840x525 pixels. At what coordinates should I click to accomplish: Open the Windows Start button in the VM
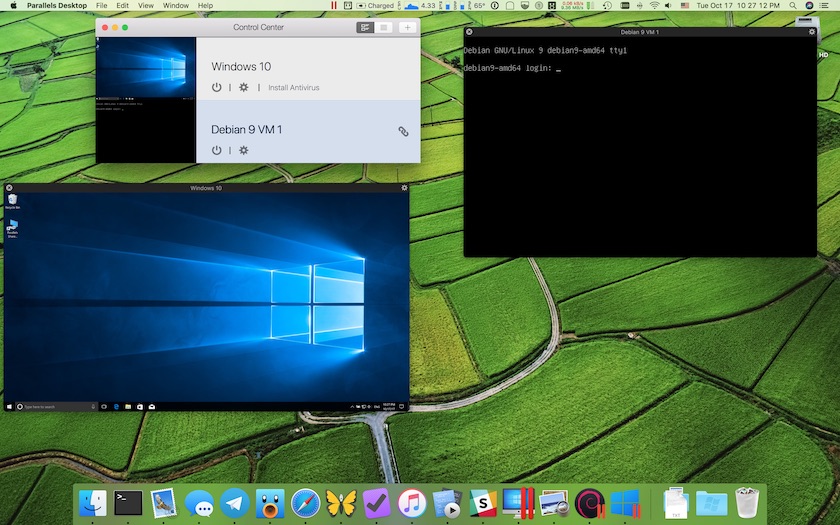(x=9, y=407)
